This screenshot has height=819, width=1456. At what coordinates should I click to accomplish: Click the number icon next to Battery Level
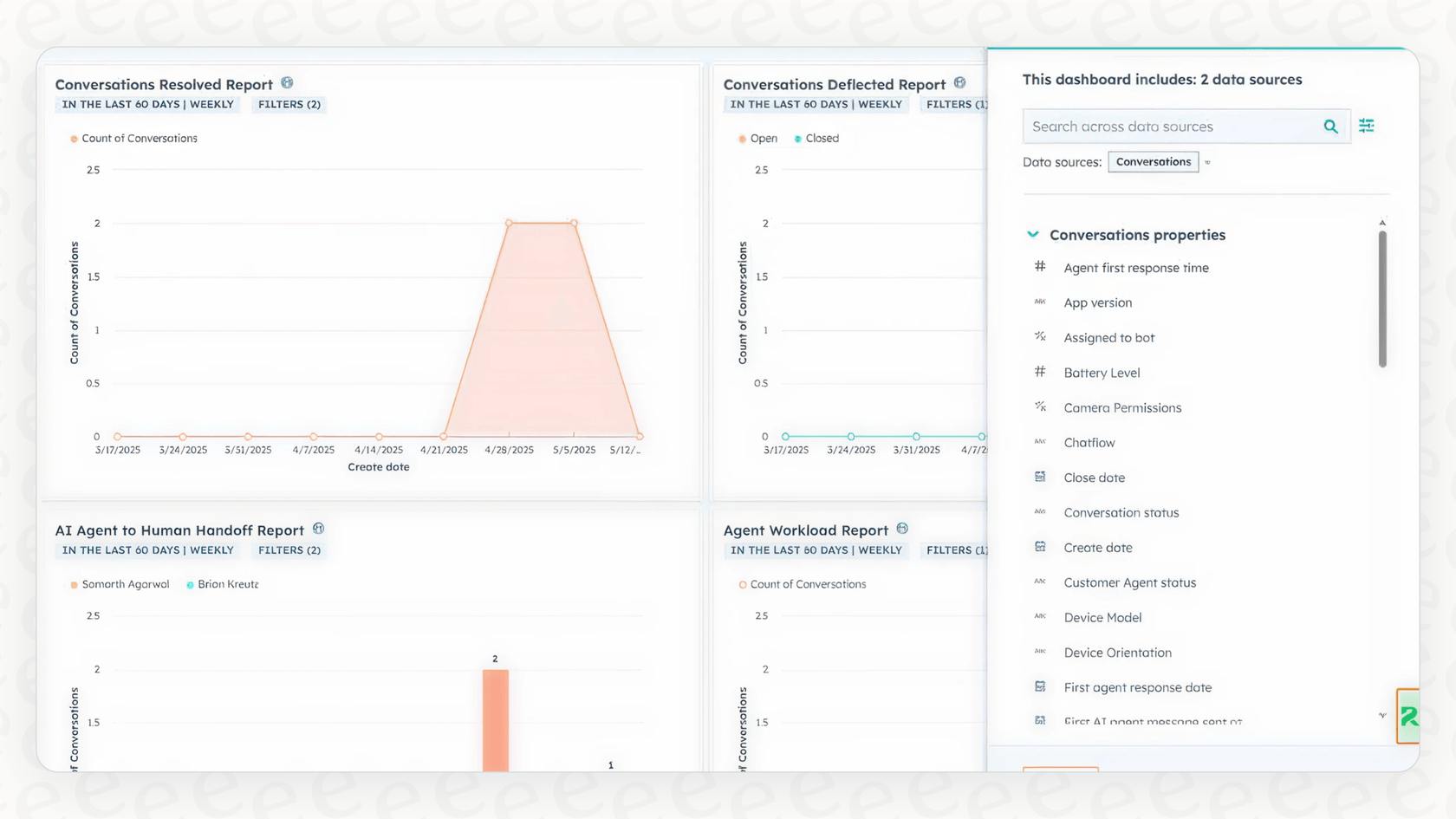(x=1039, y=372)
